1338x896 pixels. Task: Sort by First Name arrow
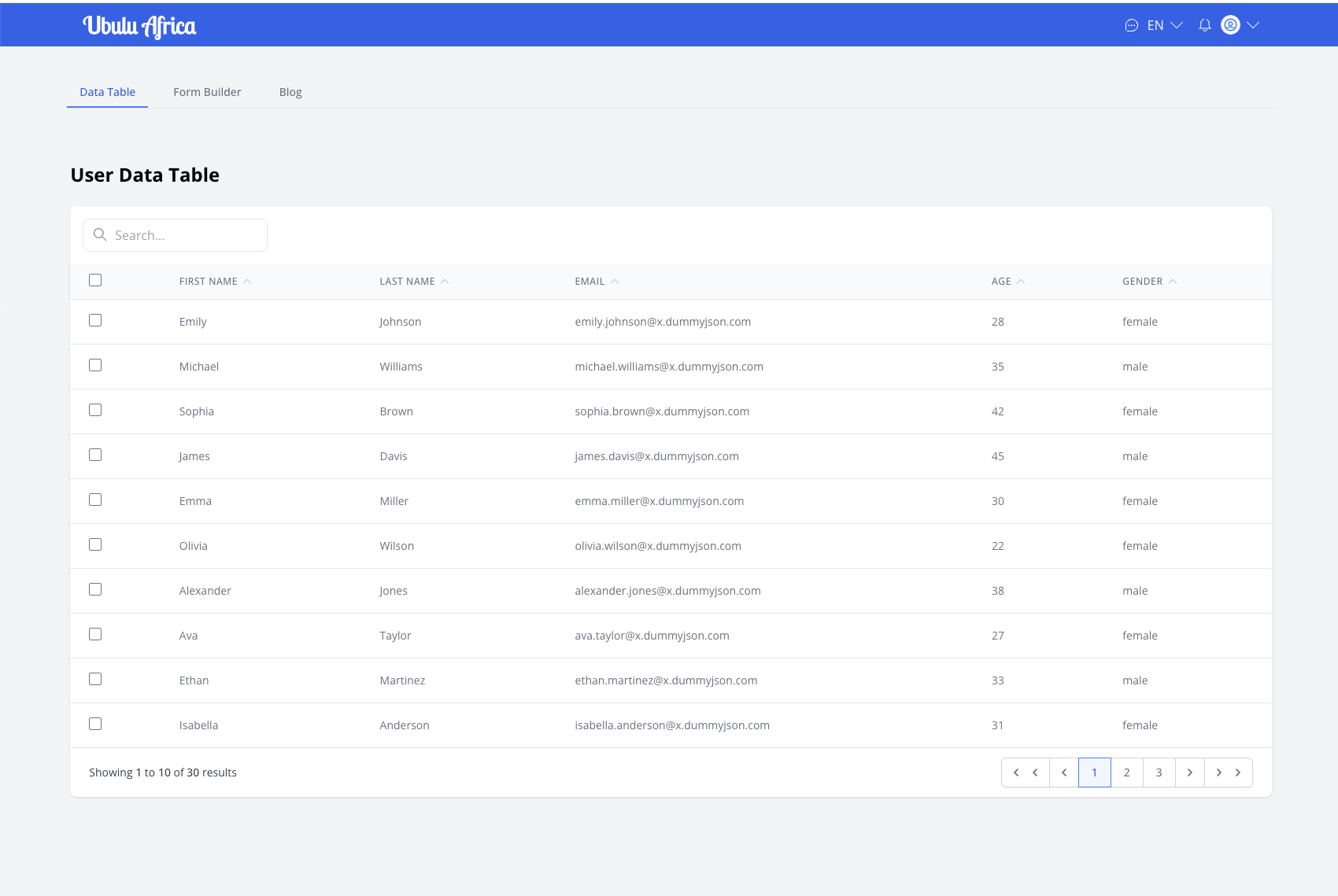247,281
